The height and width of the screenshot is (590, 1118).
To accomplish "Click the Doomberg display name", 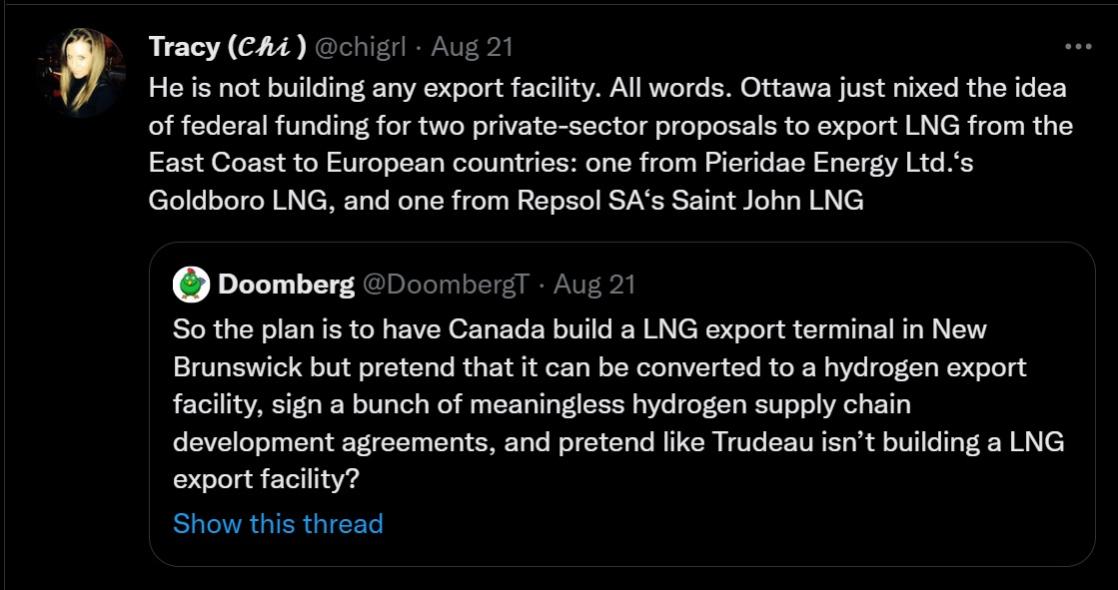I will (x=286, y=285).
